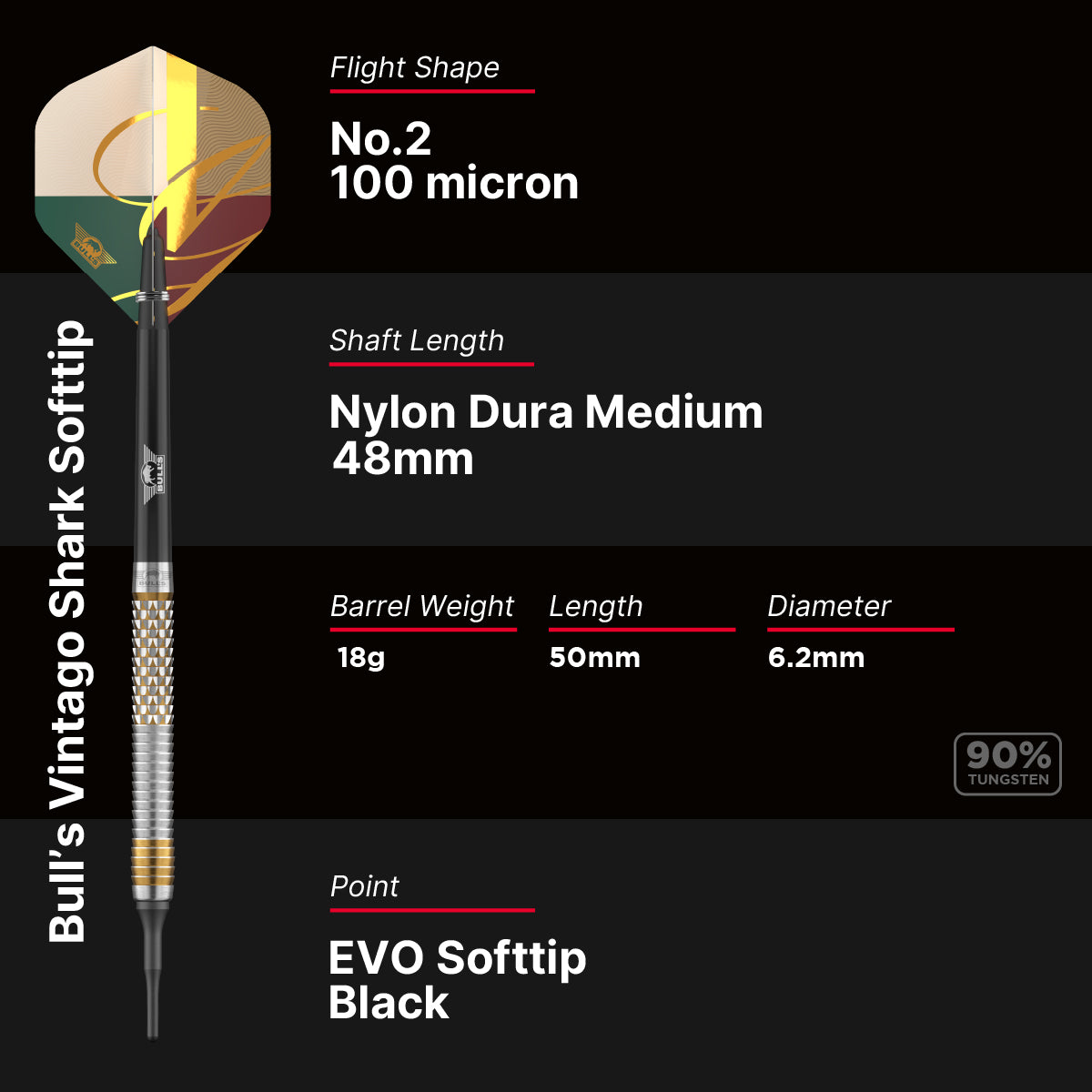Viewport: 1092px width, 1092px height.
Task: Select the Flight Shape heading
Action: tap(414, 67)
